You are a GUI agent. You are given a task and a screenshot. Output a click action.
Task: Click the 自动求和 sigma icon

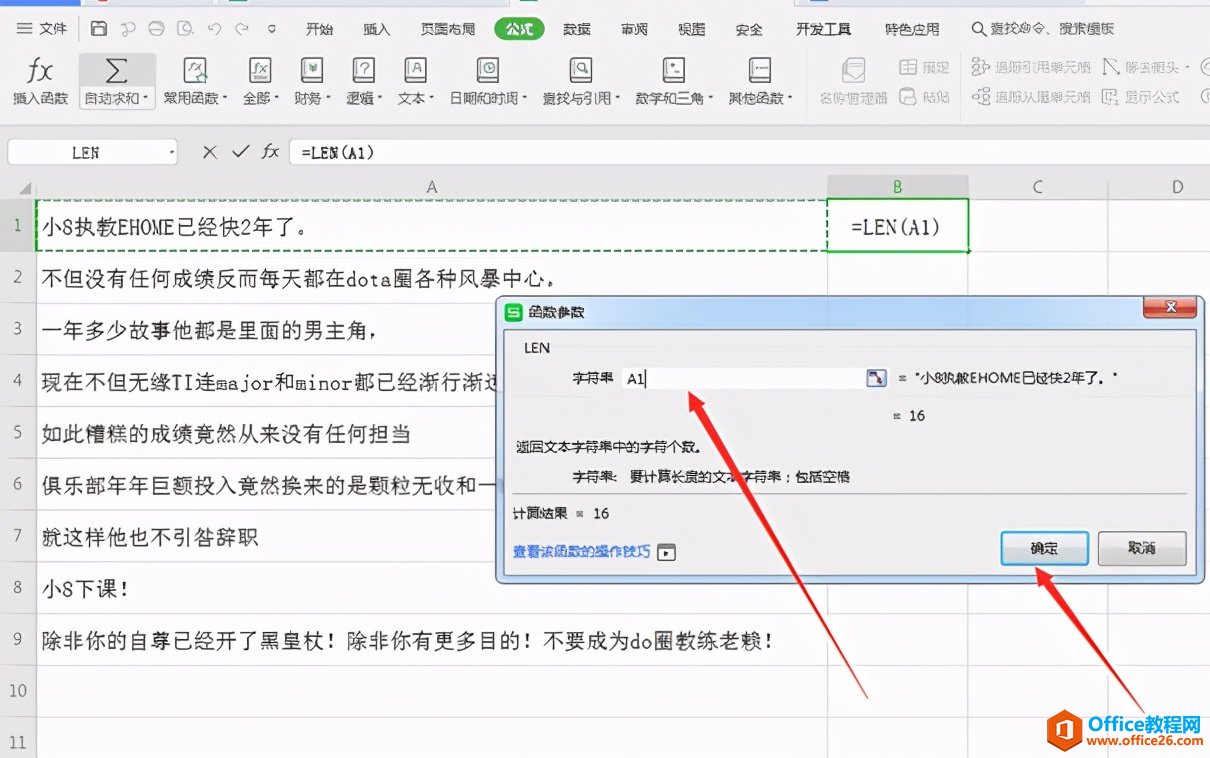[117, 71]
